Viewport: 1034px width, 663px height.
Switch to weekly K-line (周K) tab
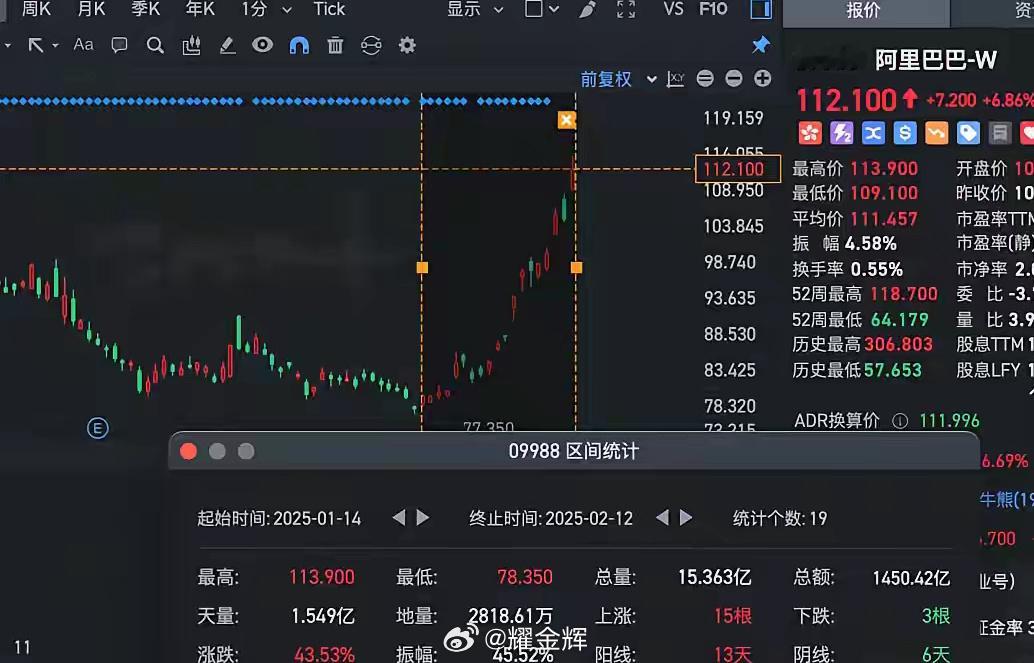(x=36, y=9)
